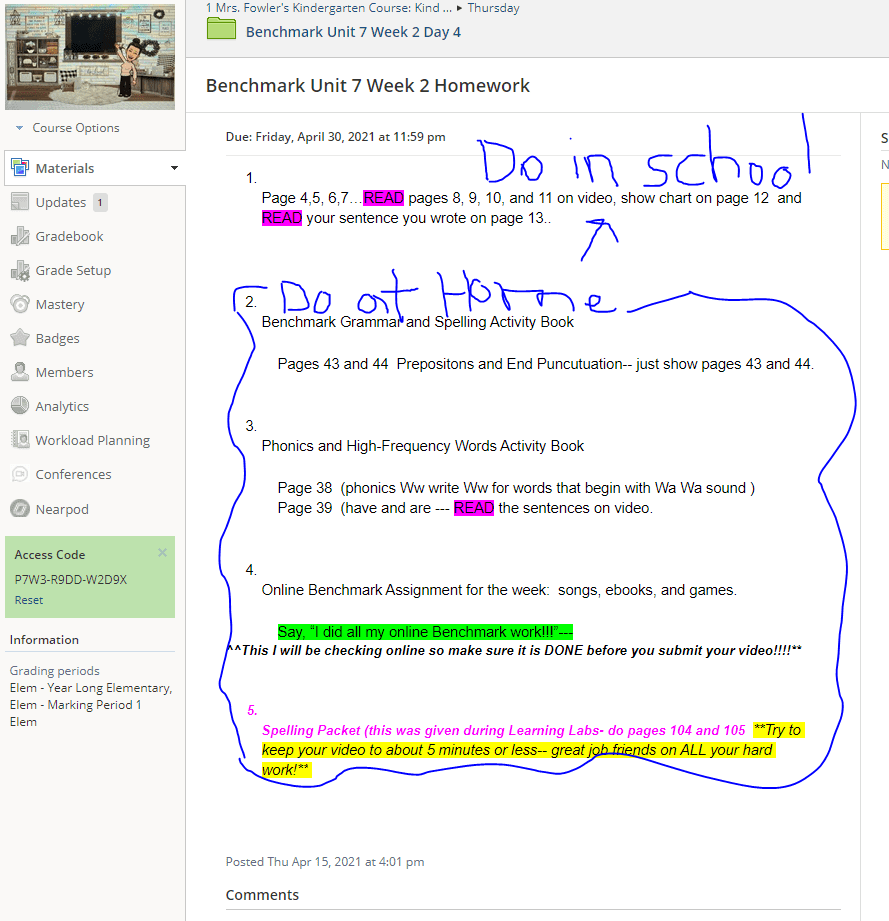Open the Gradebook section
Screen dimensions: 889x921
69,237
